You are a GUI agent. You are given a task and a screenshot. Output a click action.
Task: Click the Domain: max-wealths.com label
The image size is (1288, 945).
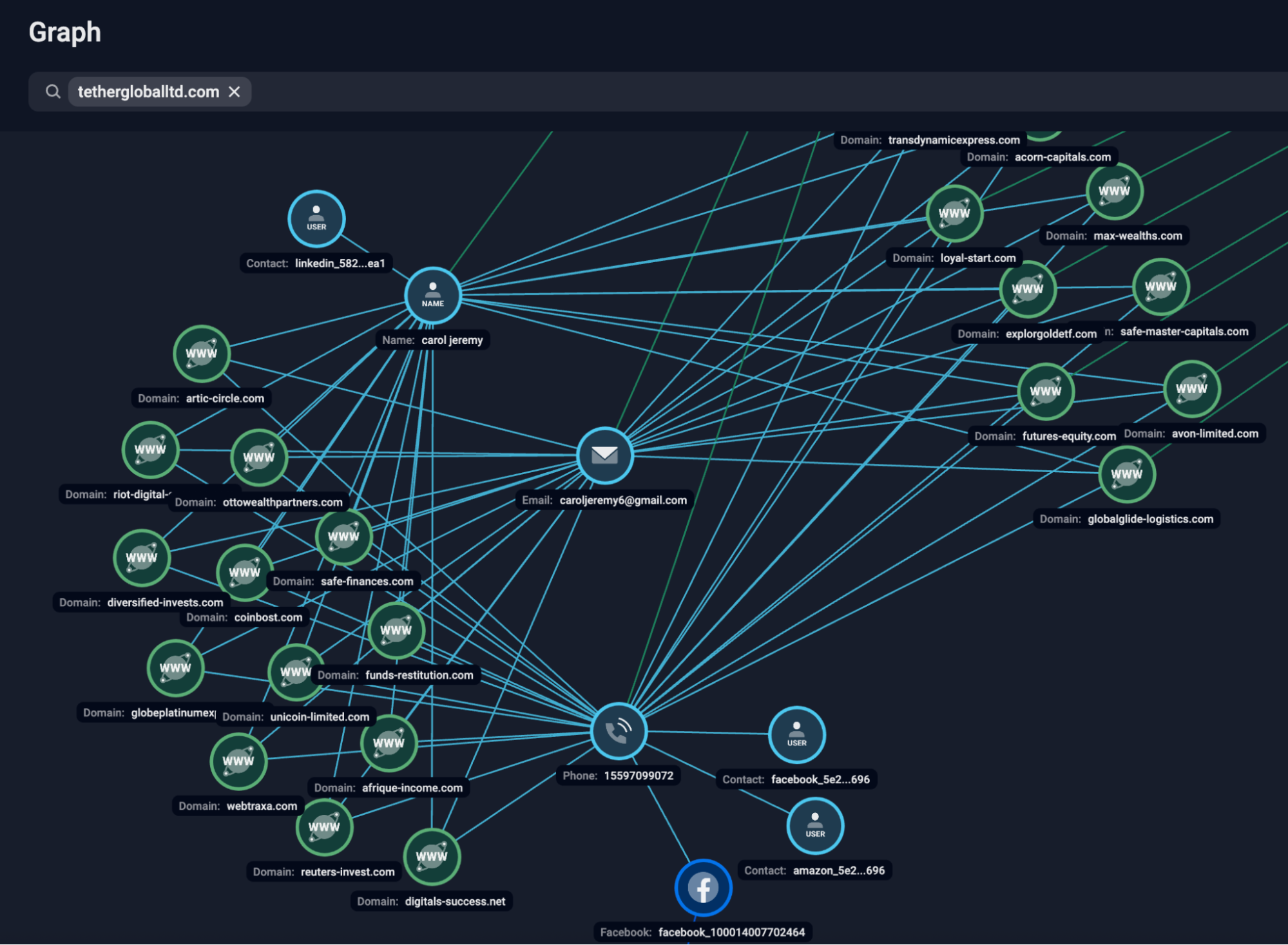[x=1114, y=236]
